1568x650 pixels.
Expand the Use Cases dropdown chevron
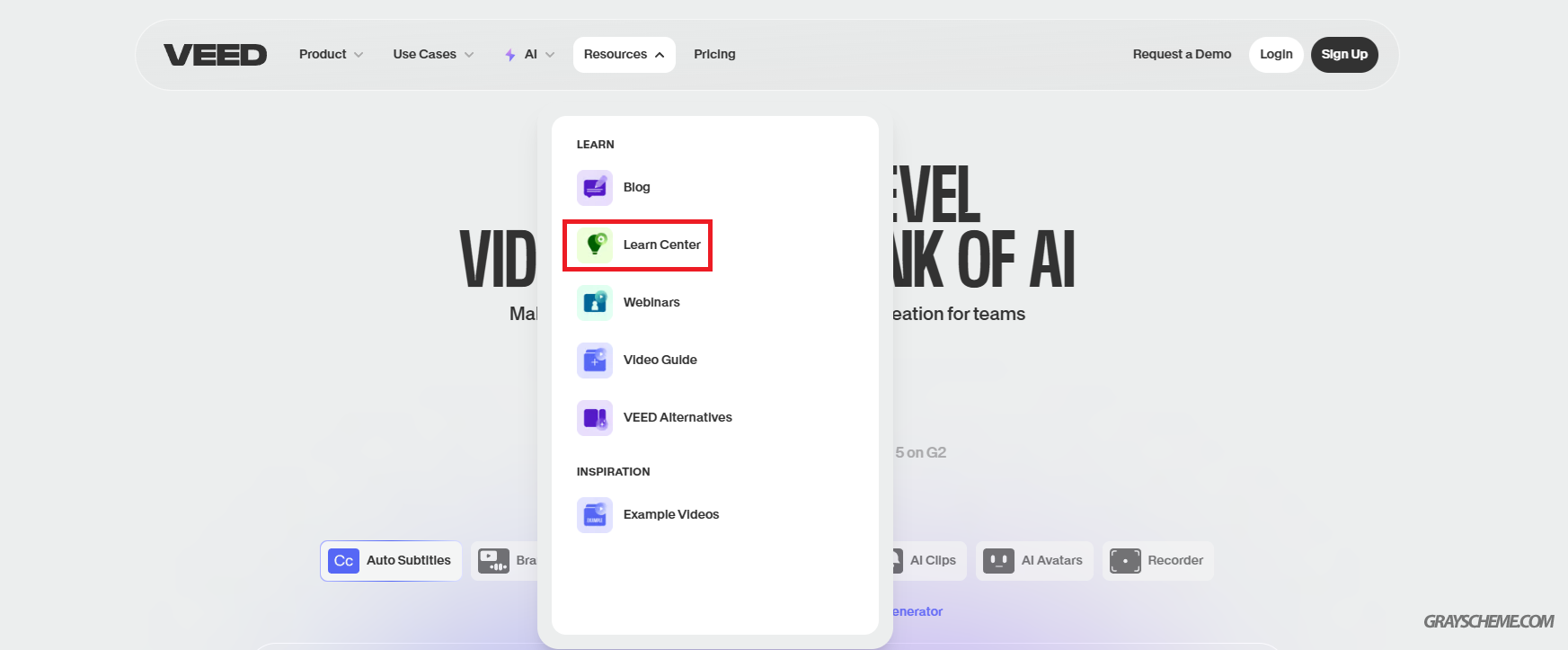(468, 55)
